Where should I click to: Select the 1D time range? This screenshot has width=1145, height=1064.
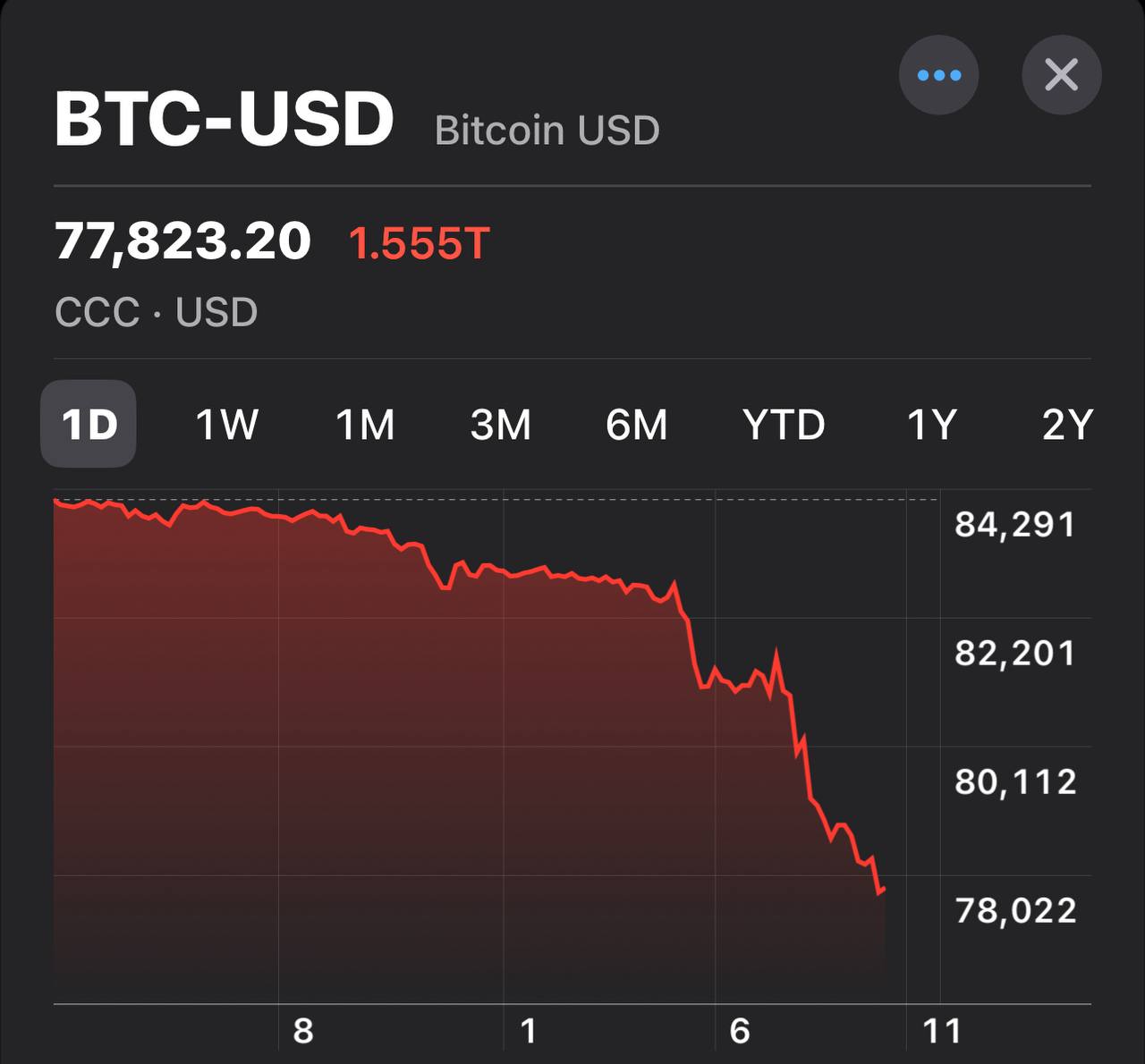pos(89,424)
